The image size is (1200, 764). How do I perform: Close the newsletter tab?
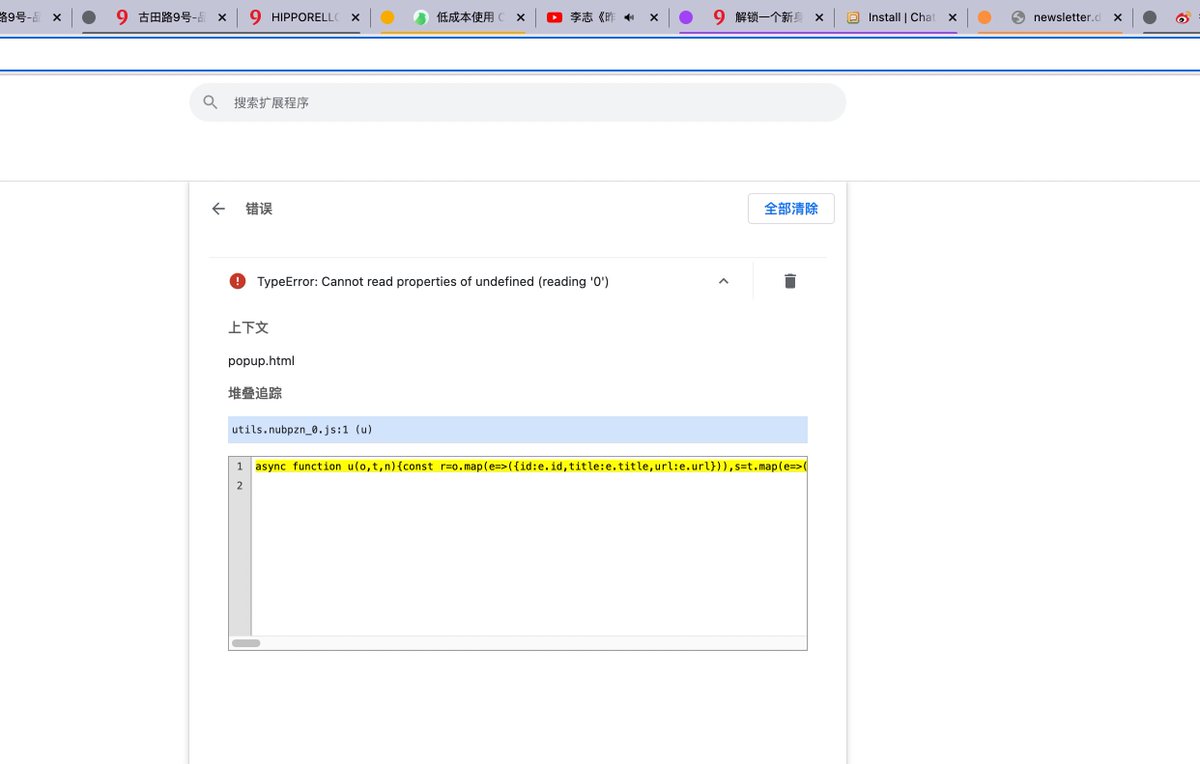[x=1117, y=18]
